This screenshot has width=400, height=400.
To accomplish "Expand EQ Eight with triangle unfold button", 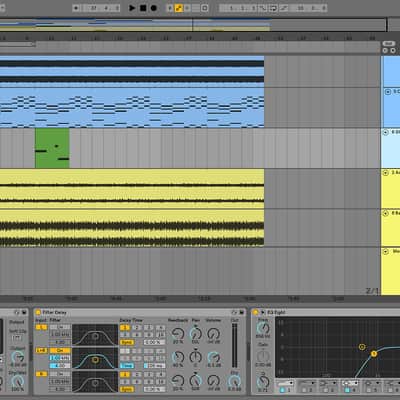I will tap(263, 312).
